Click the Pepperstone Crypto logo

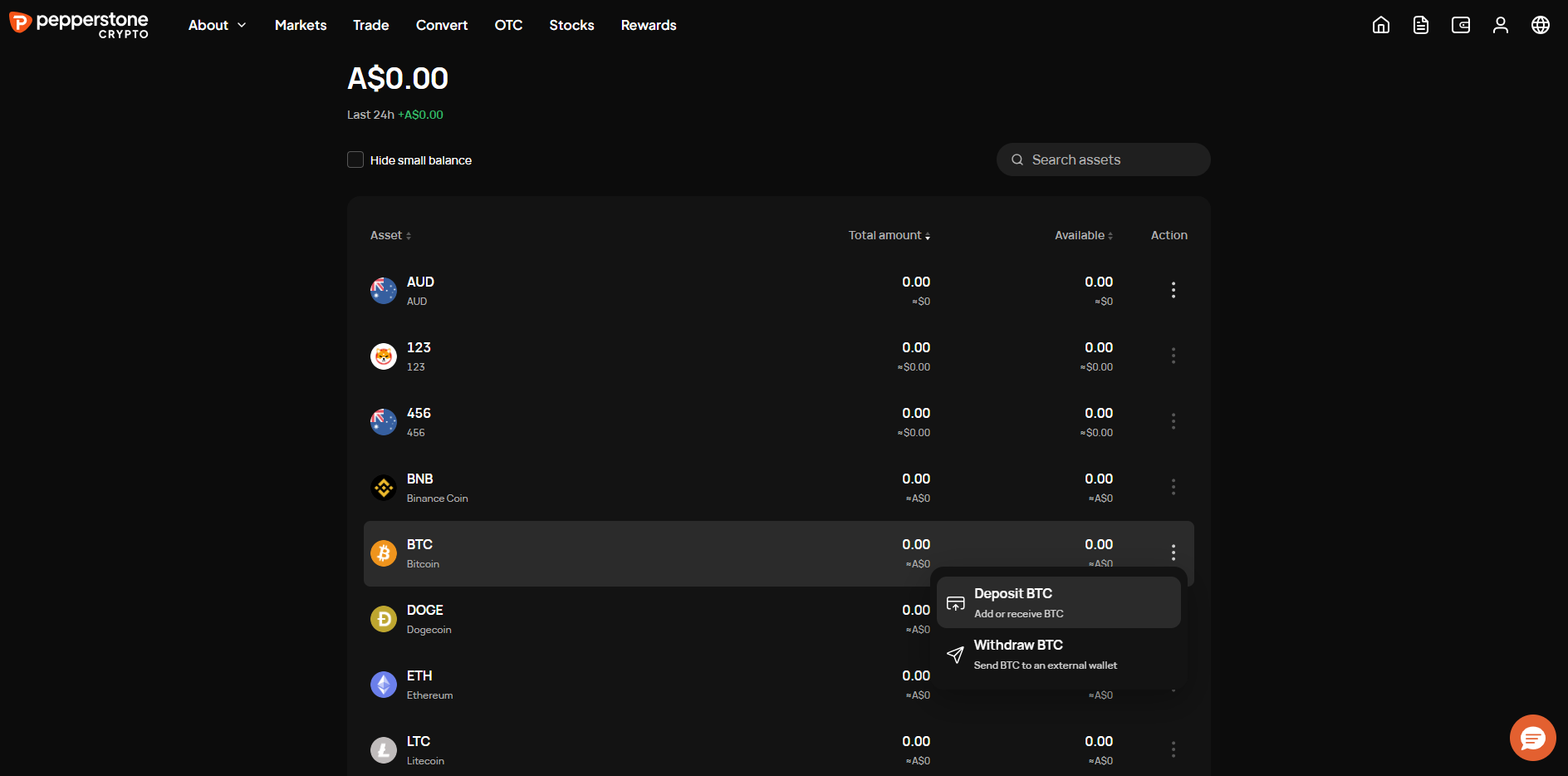[79, 25]
